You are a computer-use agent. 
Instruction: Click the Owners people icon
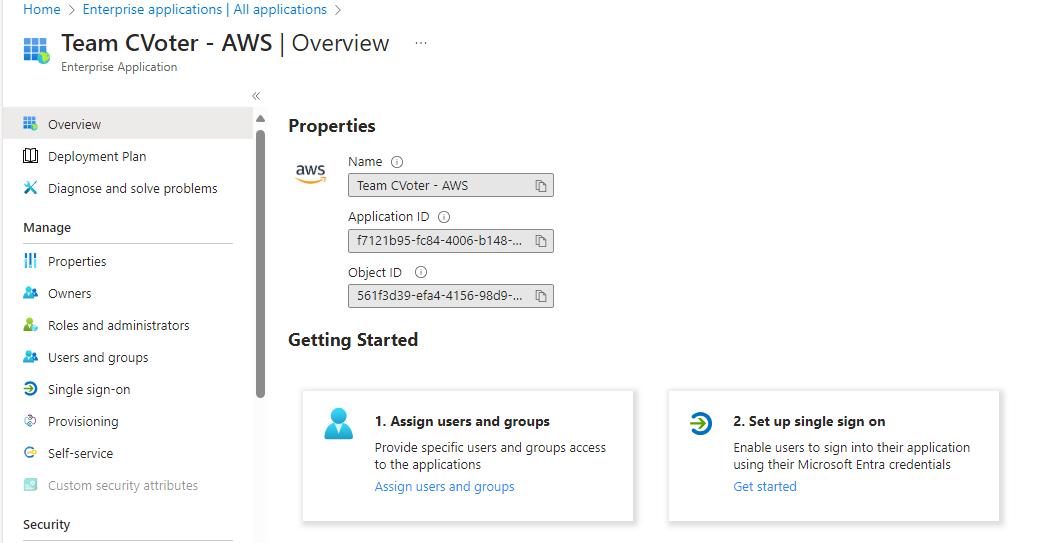point(30,292)
